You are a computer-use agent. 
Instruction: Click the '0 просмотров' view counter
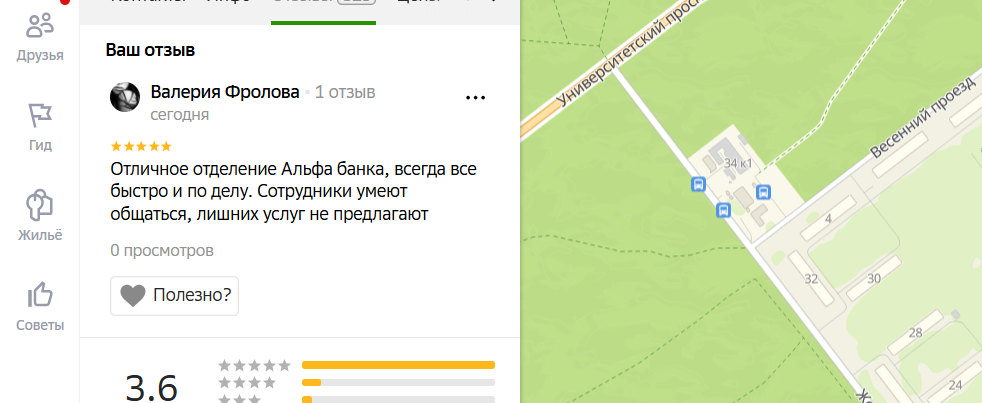point(162,251)
